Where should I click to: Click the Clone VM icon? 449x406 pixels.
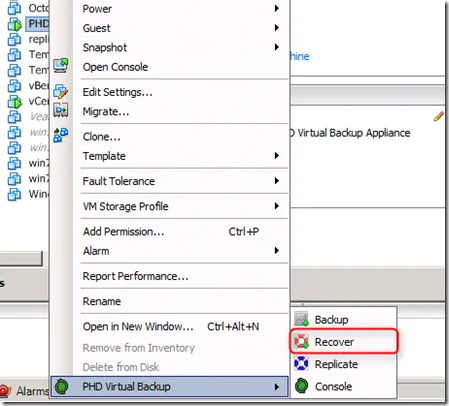pyautogui.click(x=61, y=135)
